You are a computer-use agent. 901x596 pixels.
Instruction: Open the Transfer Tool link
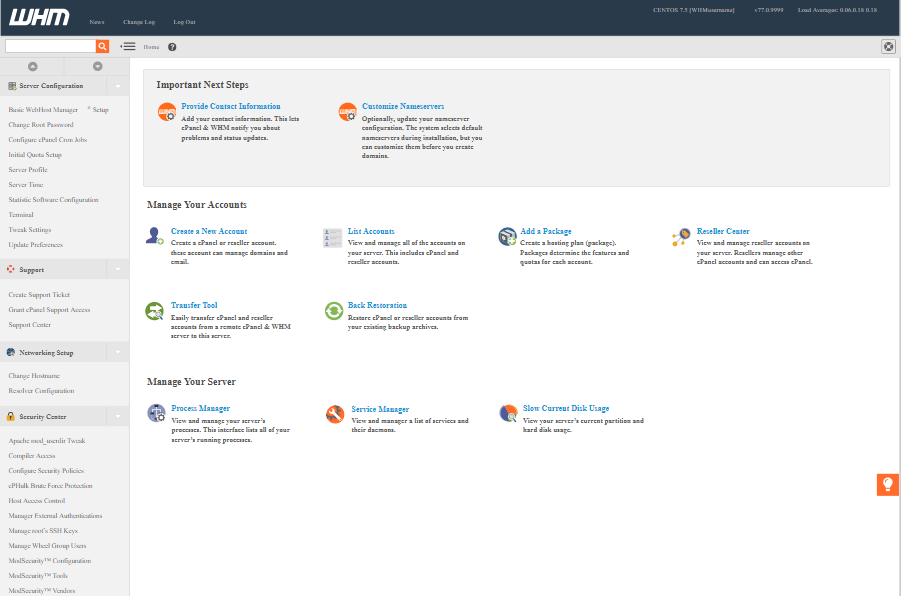click(194, 305)
